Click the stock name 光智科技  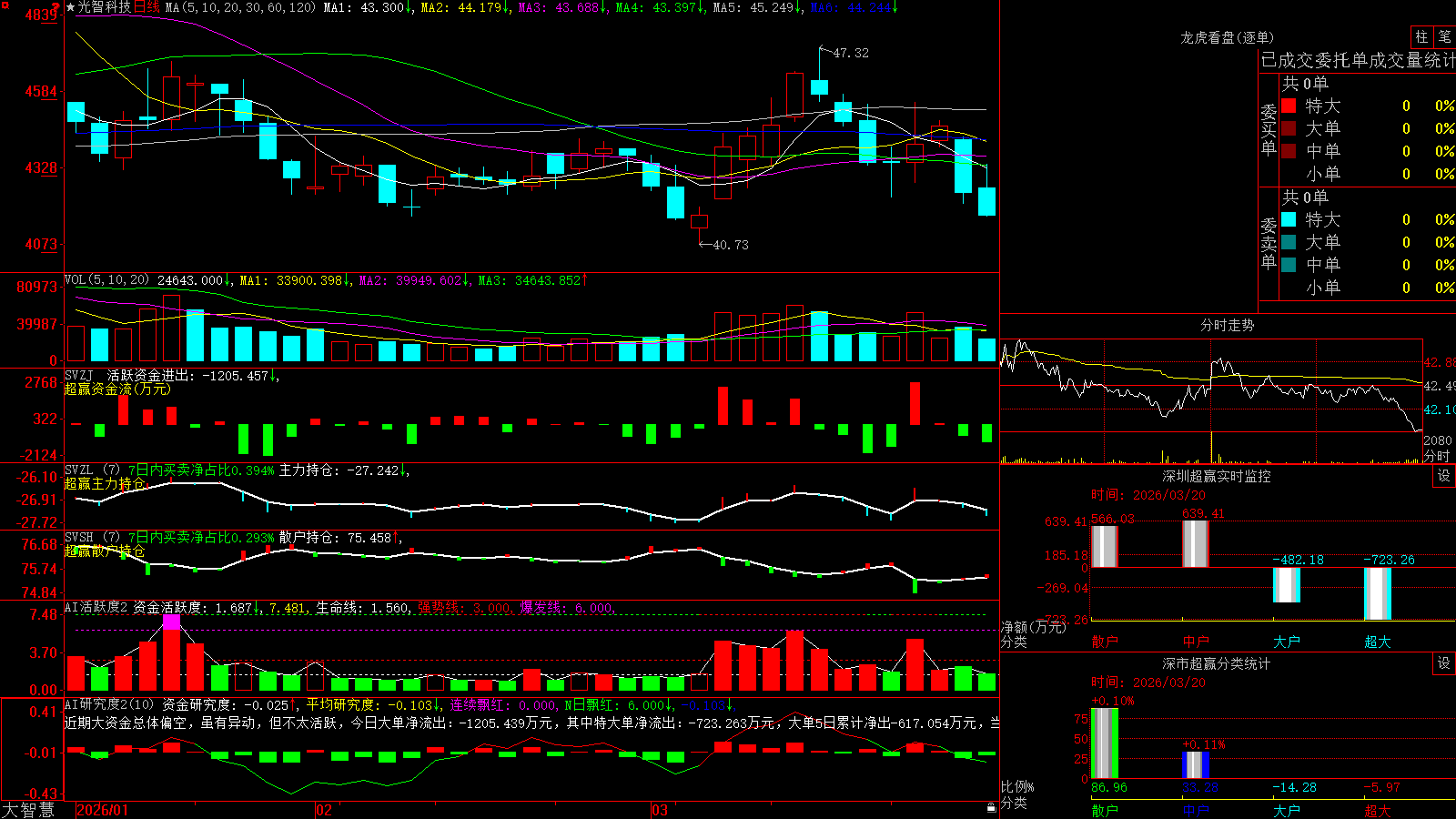pos(104,7)
